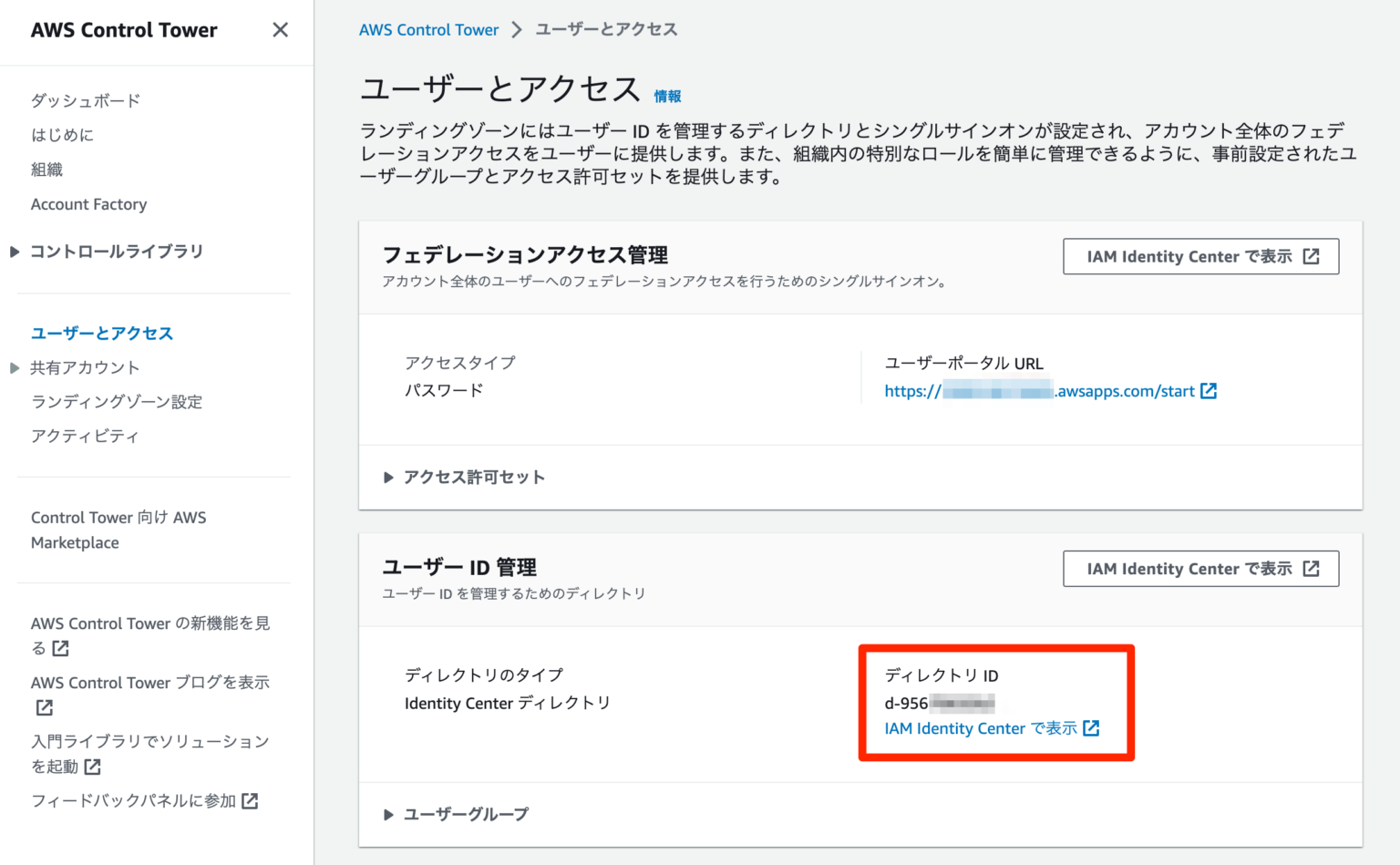Open ダッシュボード from the sidebar
This screenshot has height=865, width=1400.
tap(85, 100)
